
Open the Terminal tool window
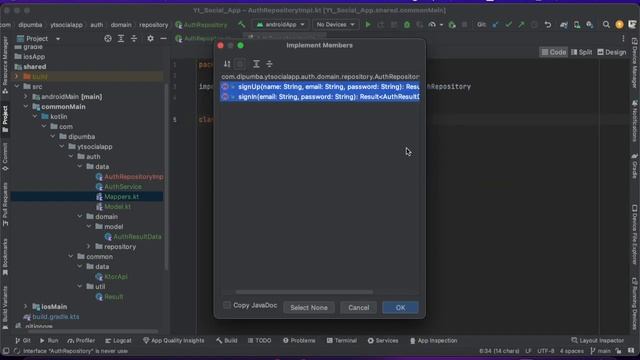(x=342, y=340)
